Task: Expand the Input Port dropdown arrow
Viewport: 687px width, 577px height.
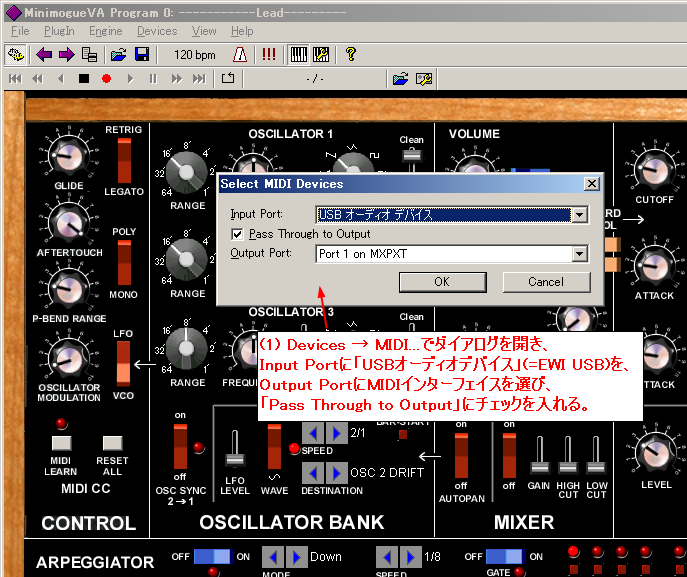Action: (x=580, y=215)
